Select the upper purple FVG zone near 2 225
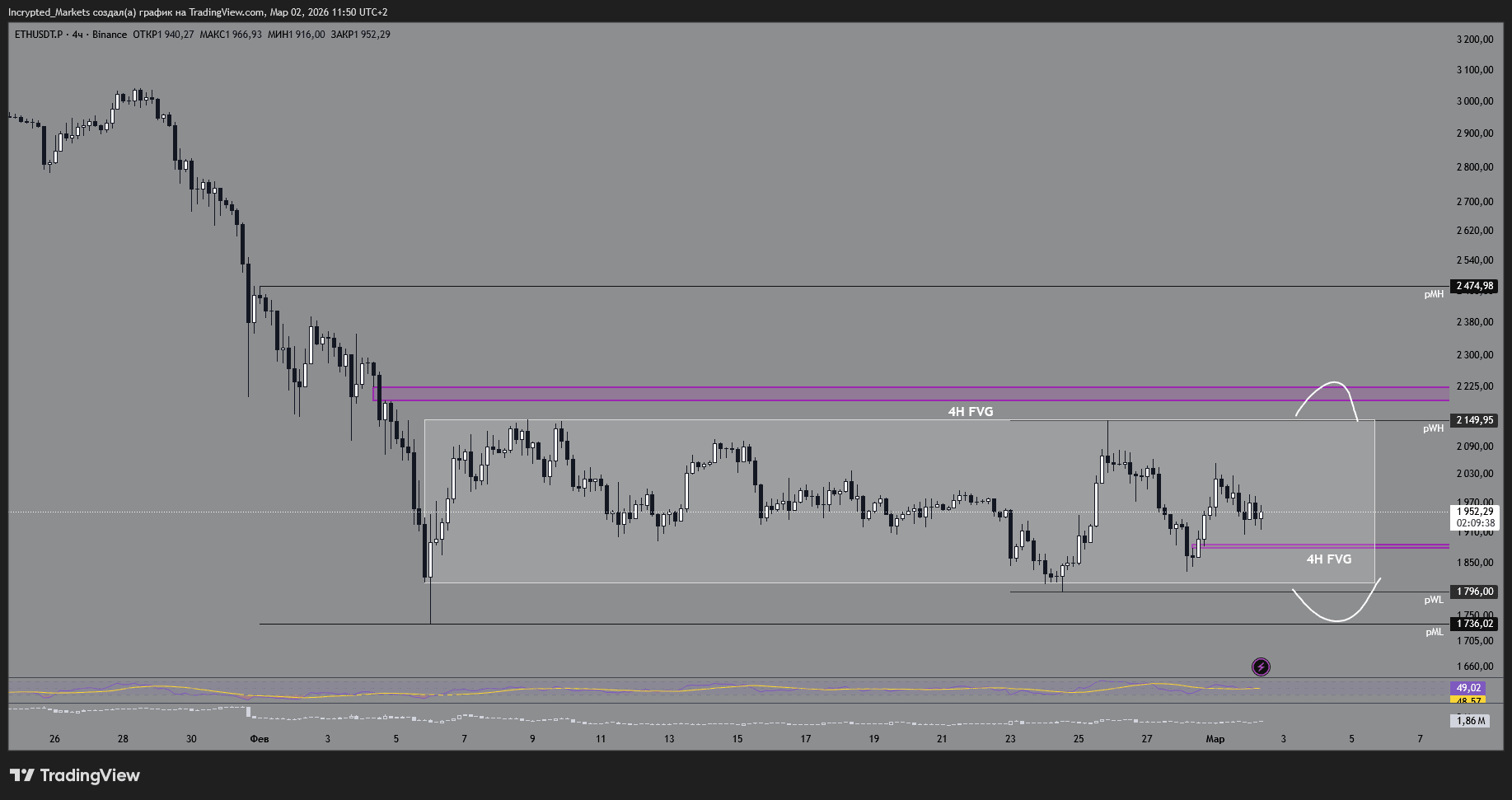 click(x=910, y=394)
